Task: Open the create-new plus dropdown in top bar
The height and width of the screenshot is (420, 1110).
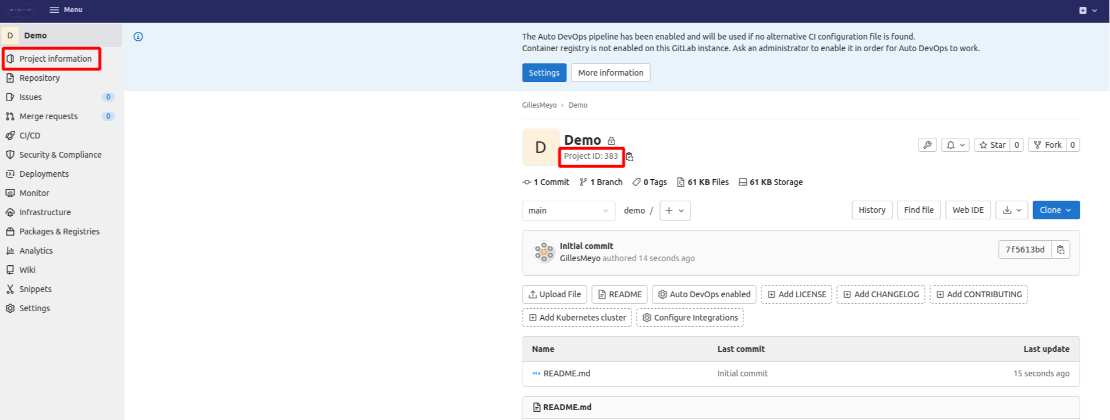Action: click(x=1086, y=11)
